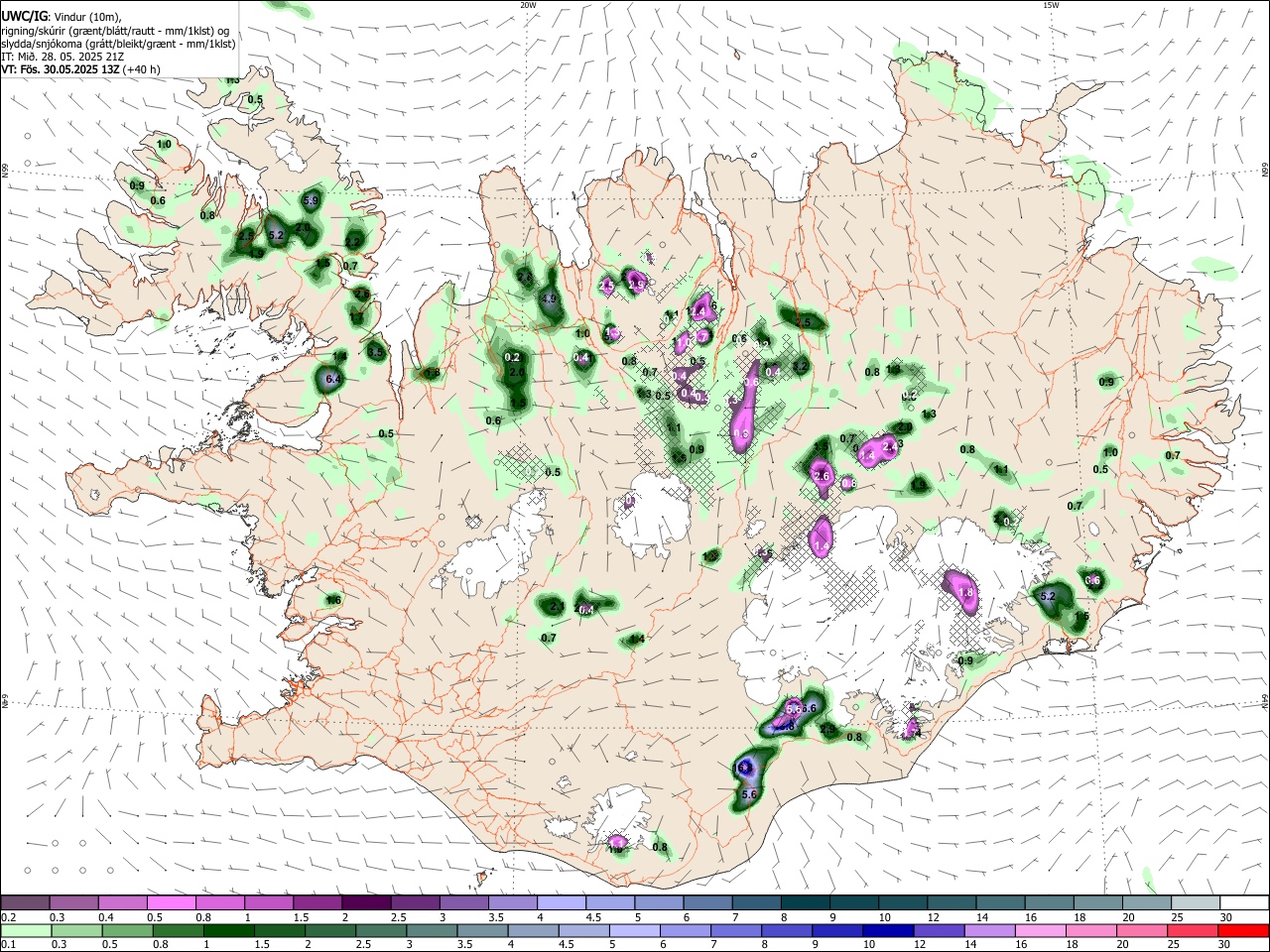Click upper legend swatch between 7 and 8
1270x952 pixels.
756,902
